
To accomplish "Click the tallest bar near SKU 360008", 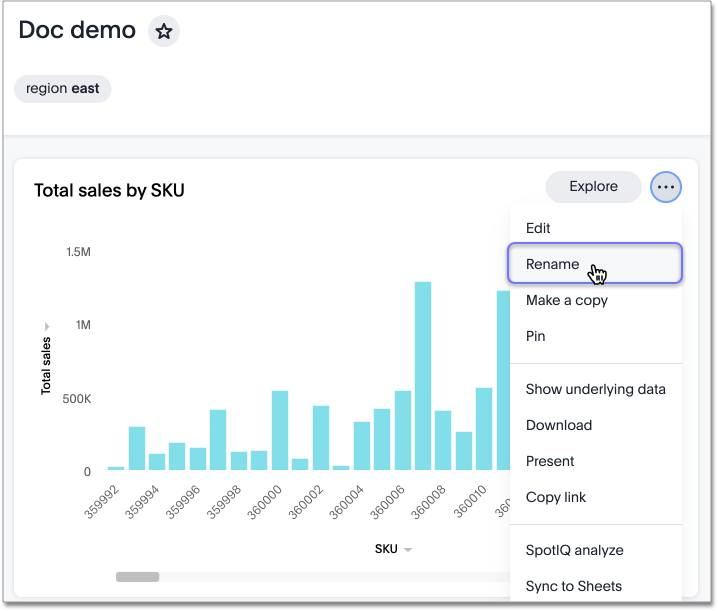I will (423, 375).
